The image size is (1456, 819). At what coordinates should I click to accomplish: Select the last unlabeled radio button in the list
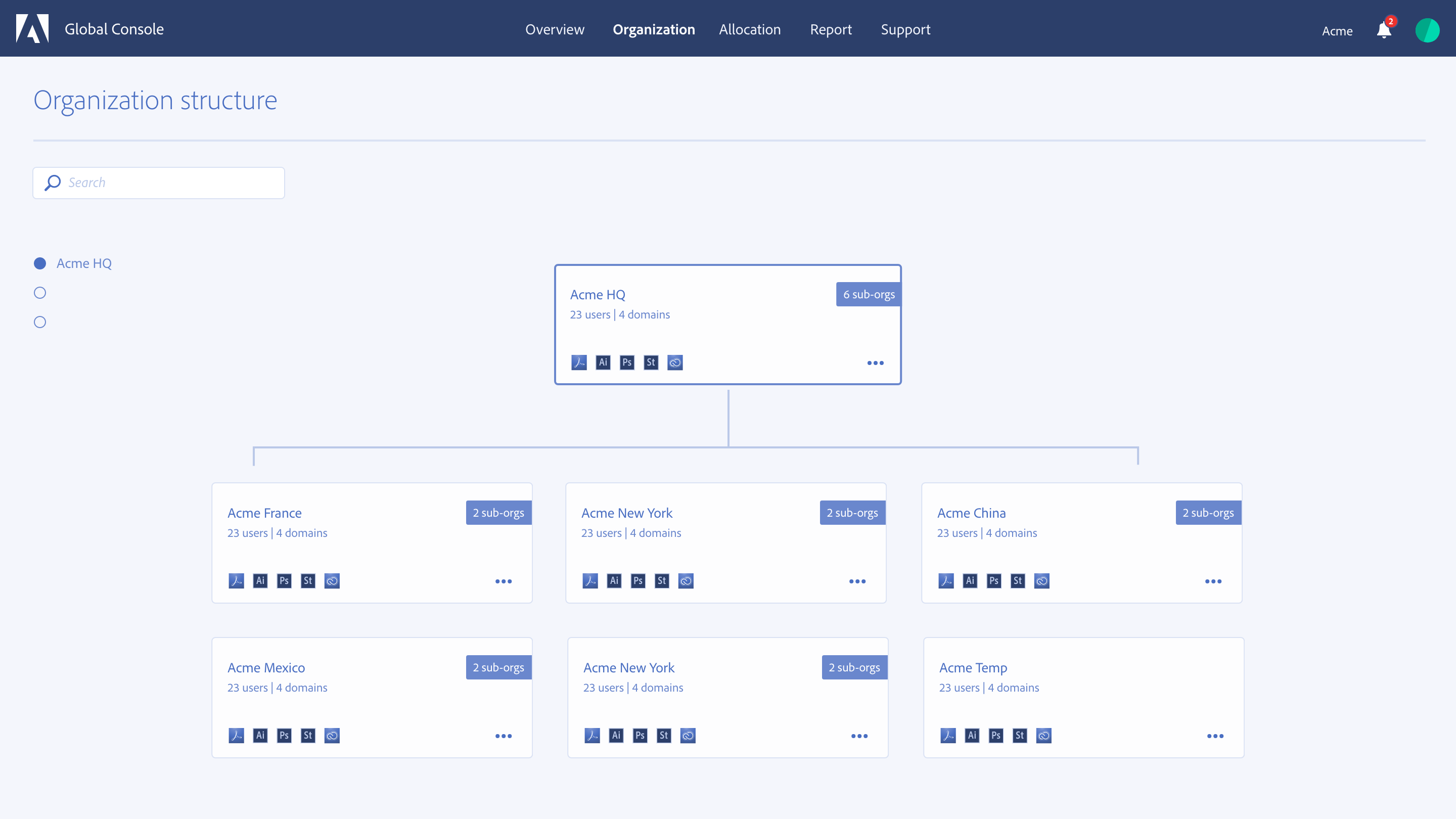pos(39,322)
